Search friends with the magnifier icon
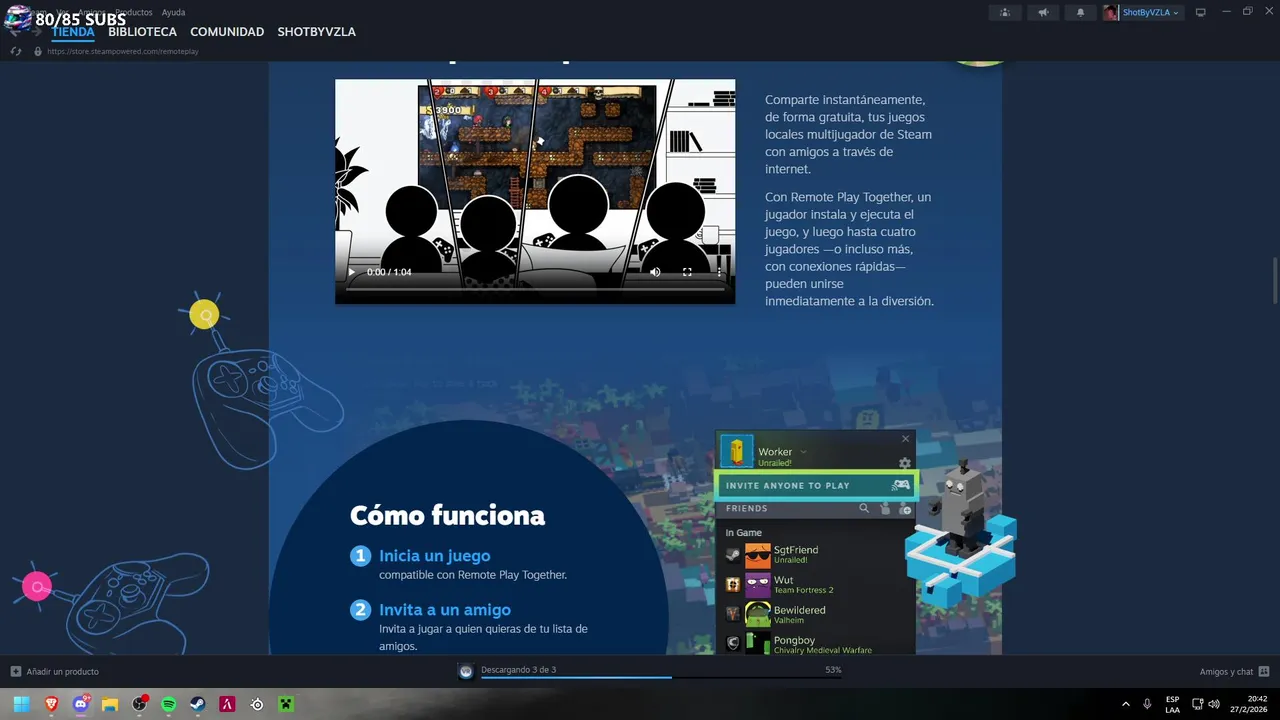1280x720 pixels. point(864,509)
